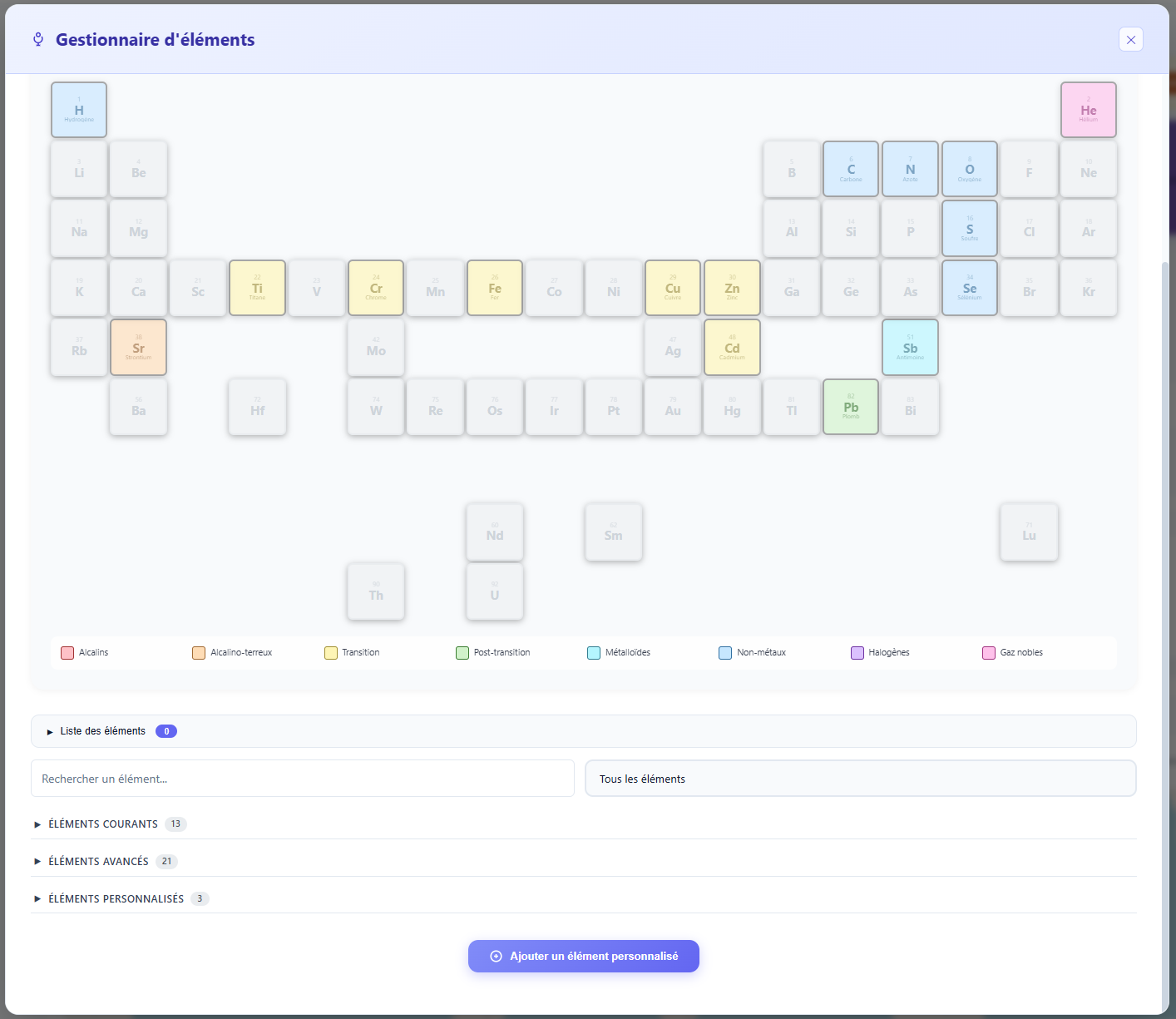Click the flask icon in the dialog header
This screenshot has width=1176, height=1019.
pos(37,38)
